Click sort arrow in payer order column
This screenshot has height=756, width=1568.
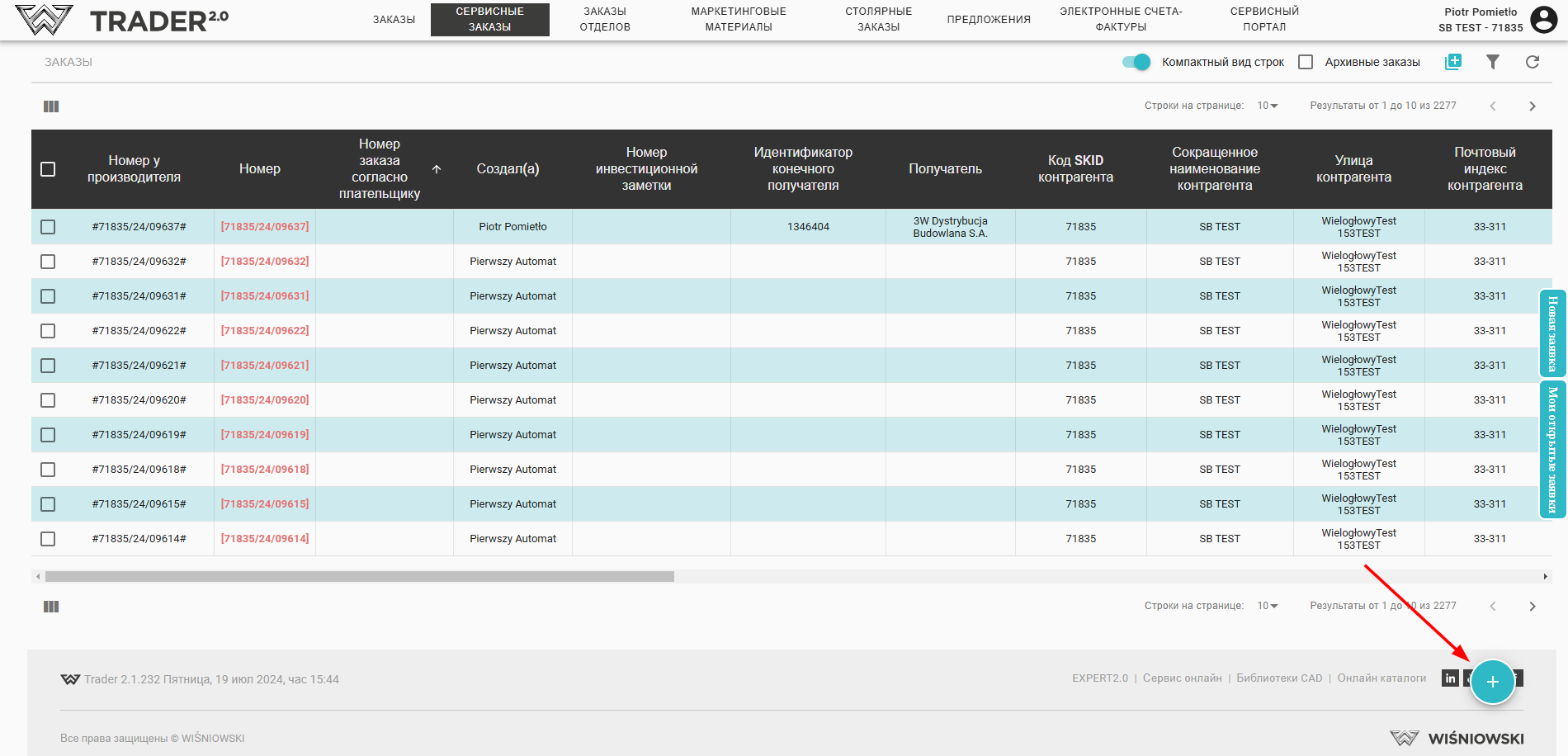pos(437,169)
